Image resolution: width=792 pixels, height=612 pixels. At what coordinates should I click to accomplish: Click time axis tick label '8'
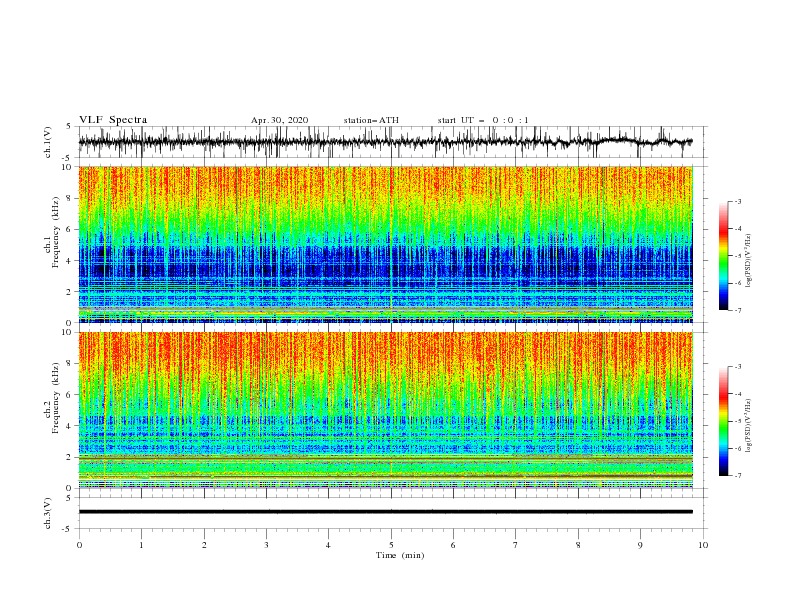[578, 545]
